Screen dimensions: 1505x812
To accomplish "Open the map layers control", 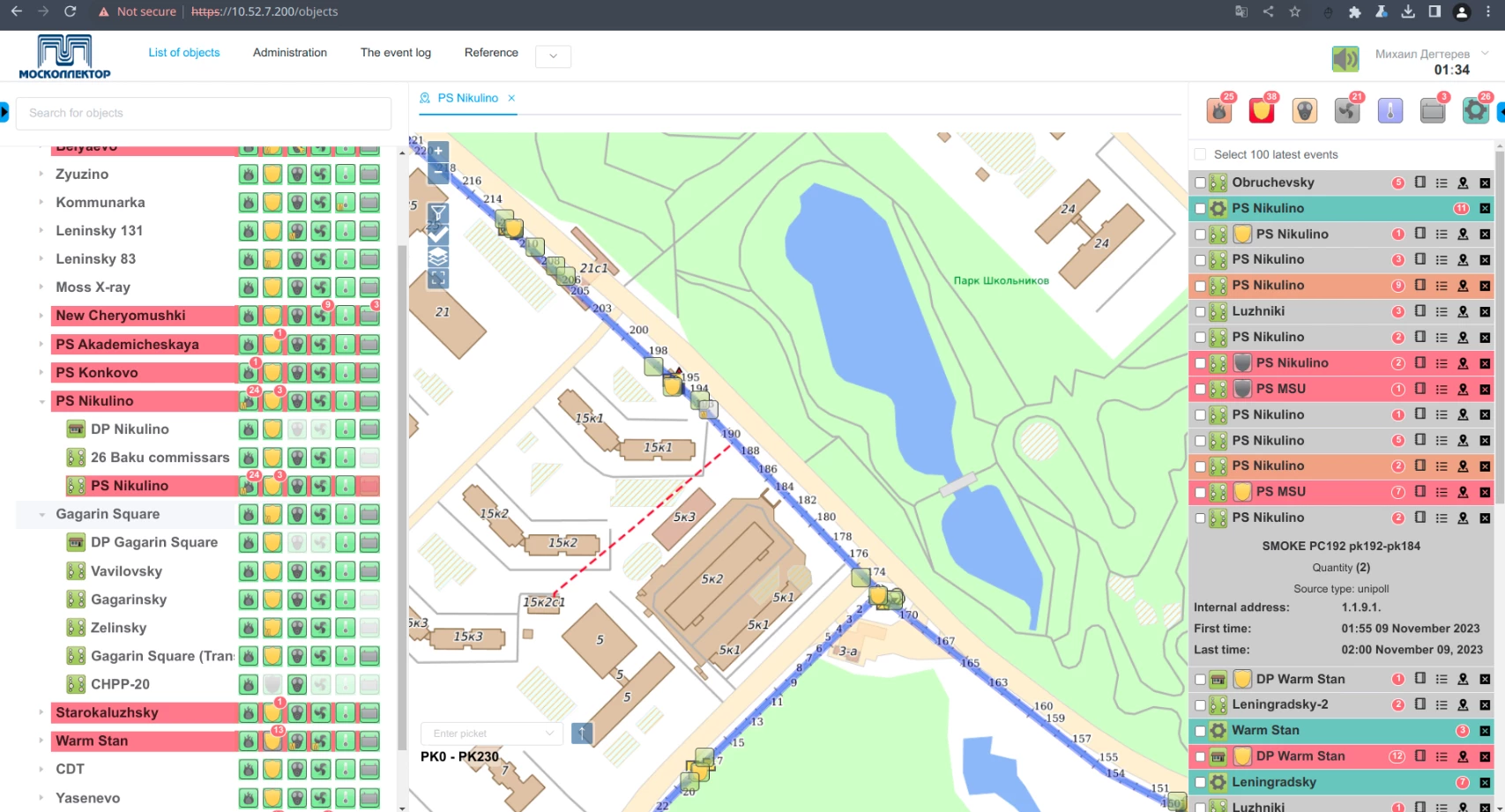I will 438,257.
